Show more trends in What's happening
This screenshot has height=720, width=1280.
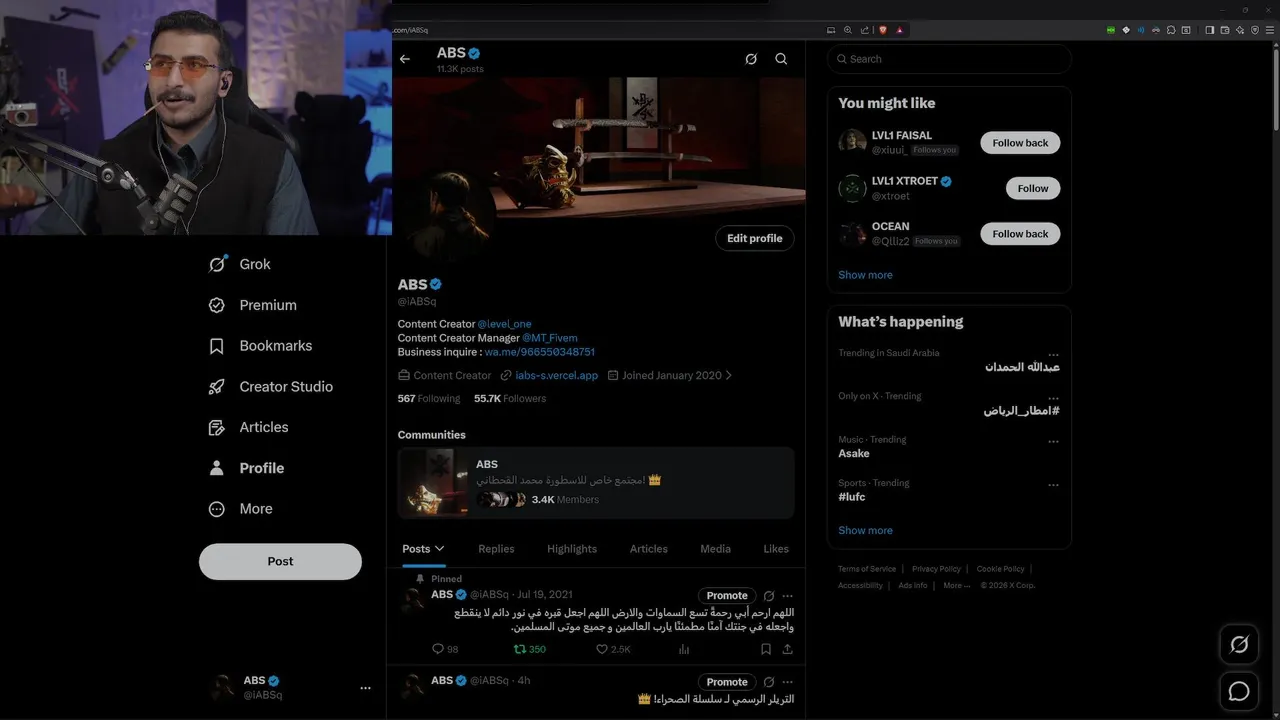pyautogui.click(x=865, y=531)
